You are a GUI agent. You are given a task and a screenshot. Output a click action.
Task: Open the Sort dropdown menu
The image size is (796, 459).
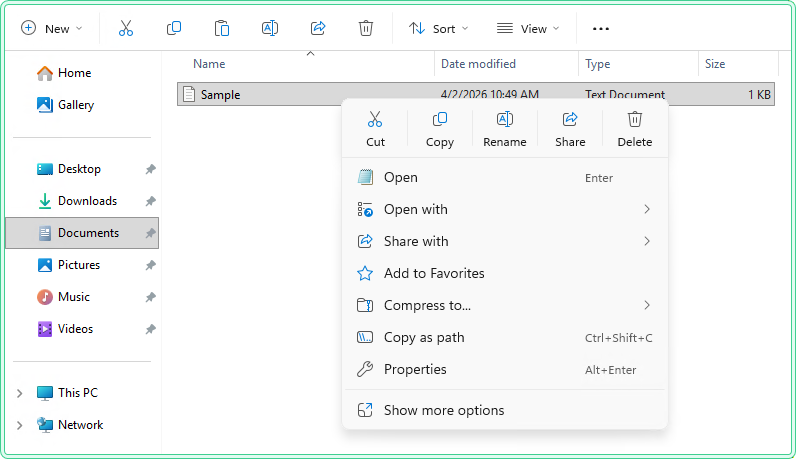pyautogui.click(x=439, y=28)
